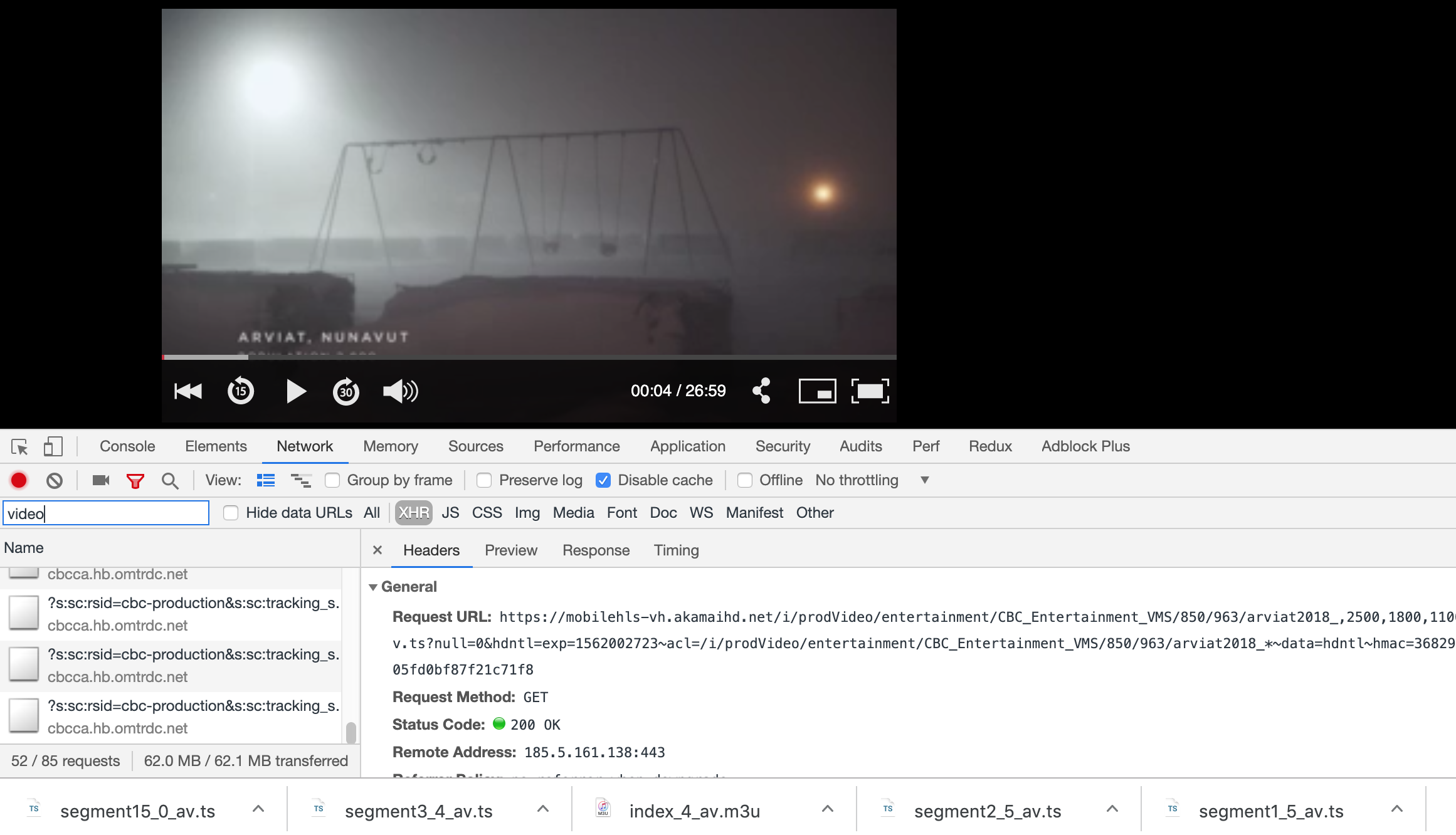Switch to the Application tab
Image resolution: width=1456 pixels, height=835 pixels.
(688, 446)
